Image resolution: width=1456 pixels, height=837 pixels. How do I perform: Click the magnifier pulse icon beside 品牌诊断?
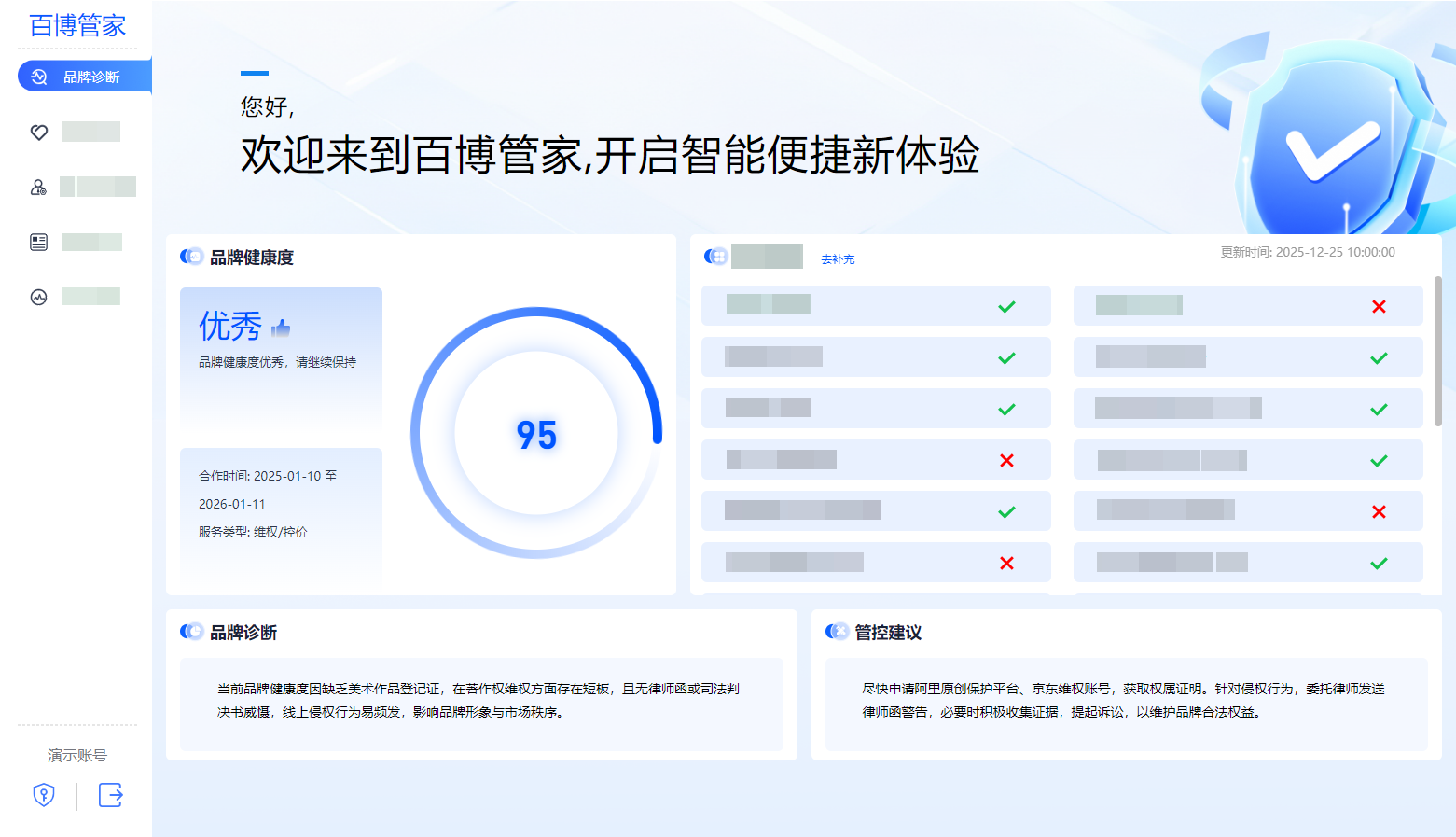pos(39,77)
